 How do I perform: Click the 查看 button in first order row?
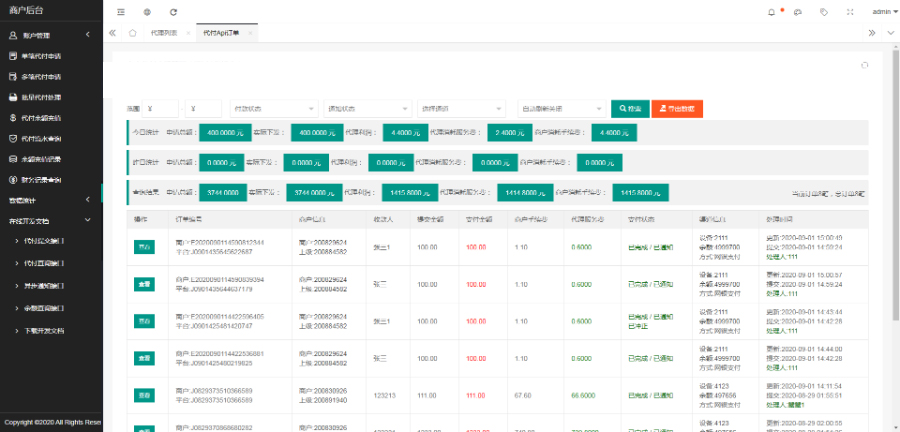pos(144,246)
